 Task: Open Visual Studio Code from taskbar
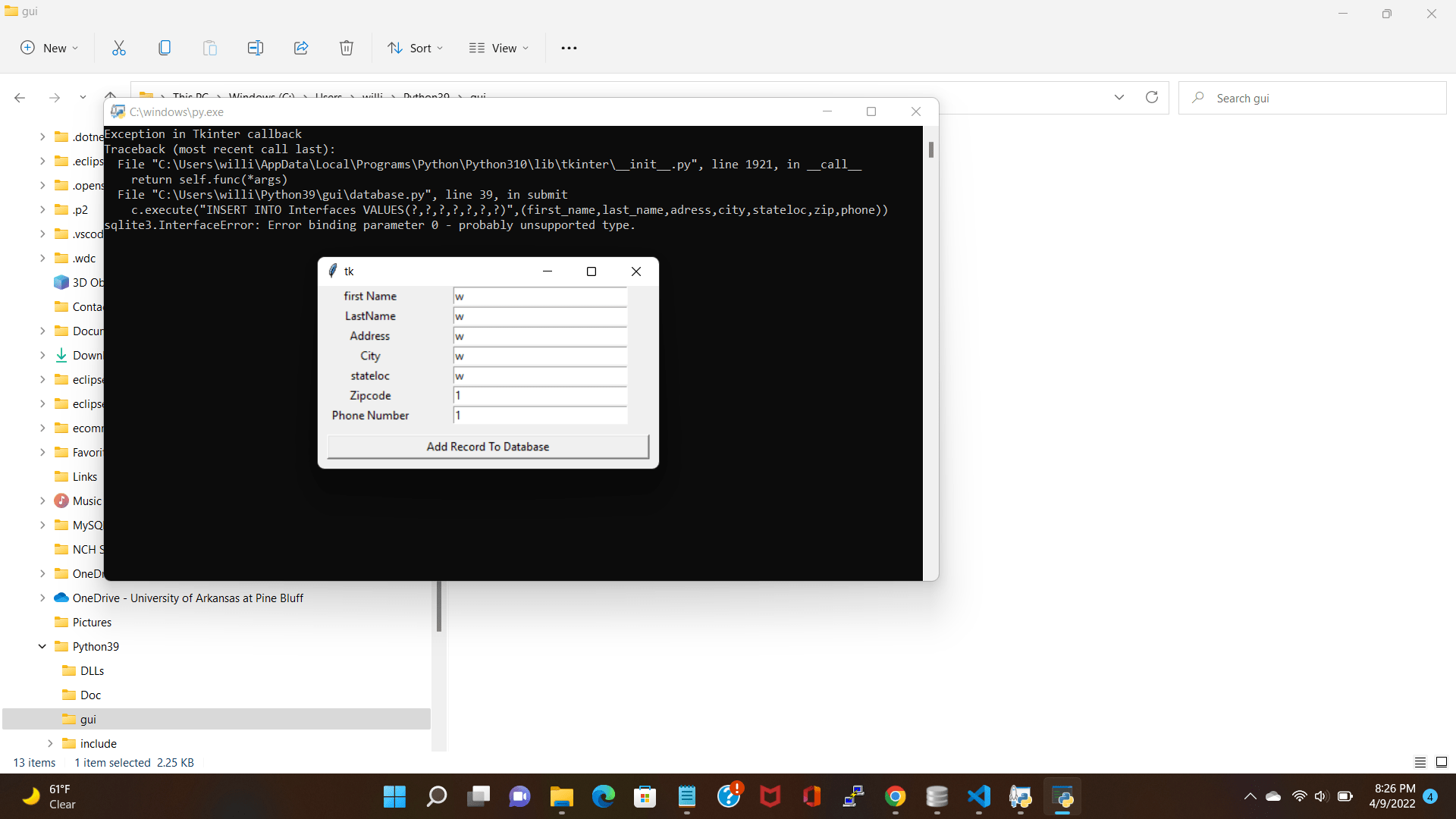(978, 796)
